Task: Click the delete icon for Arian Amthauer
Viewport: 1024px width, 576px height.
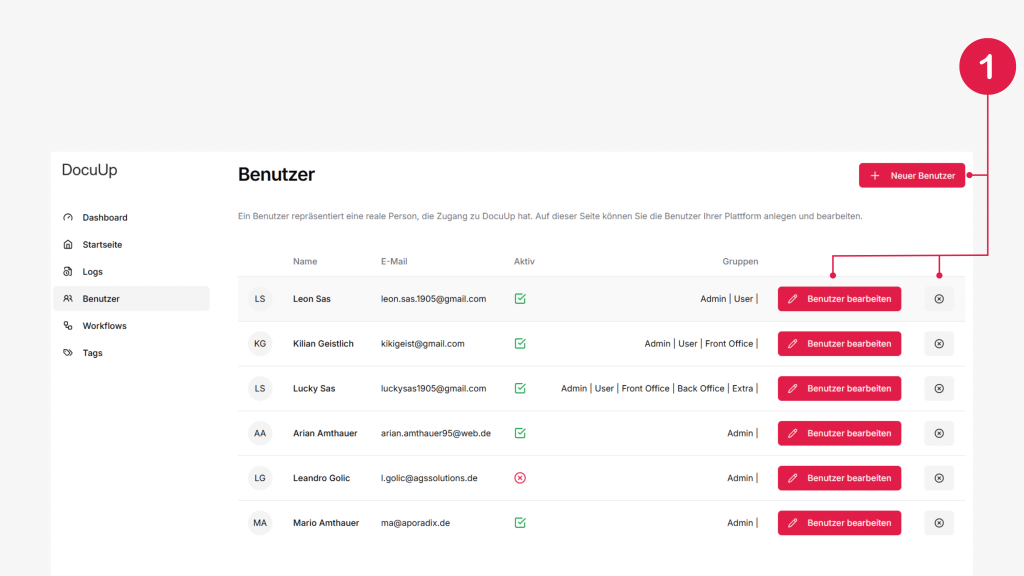Action: pyautogui.click(x=938, y=433)
